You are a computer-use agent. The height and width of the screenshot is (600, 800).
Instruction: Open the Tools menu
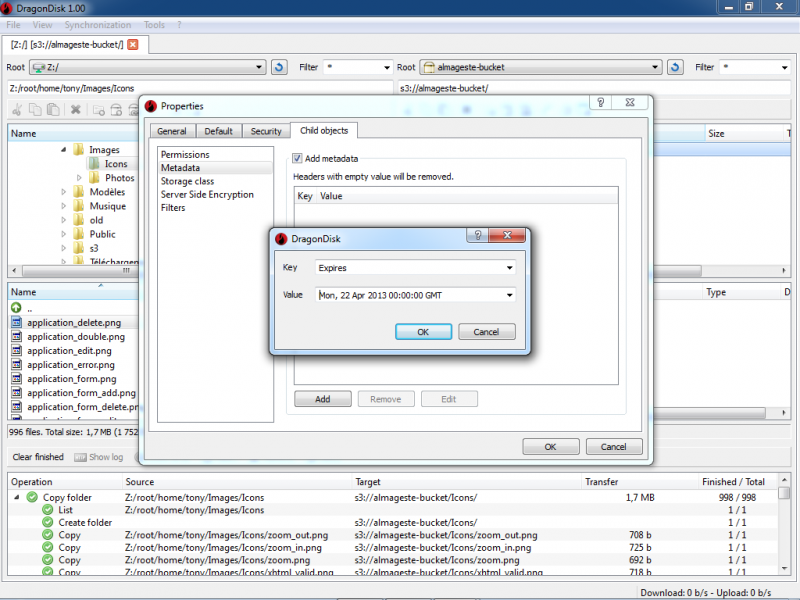click(x=154, y=24)
